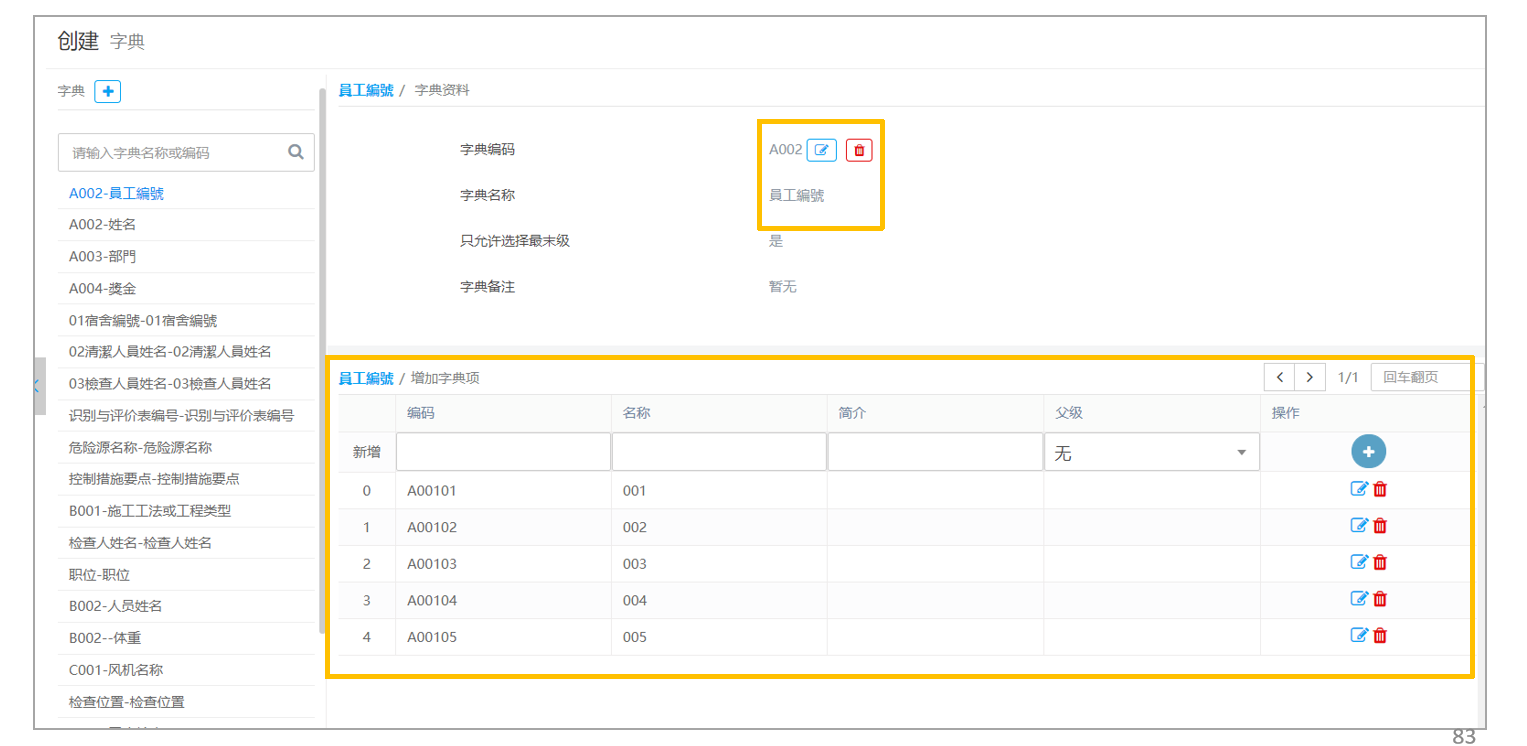
Task: Delete dictionary A002 using red trash icon
Action: click(859, 150)
